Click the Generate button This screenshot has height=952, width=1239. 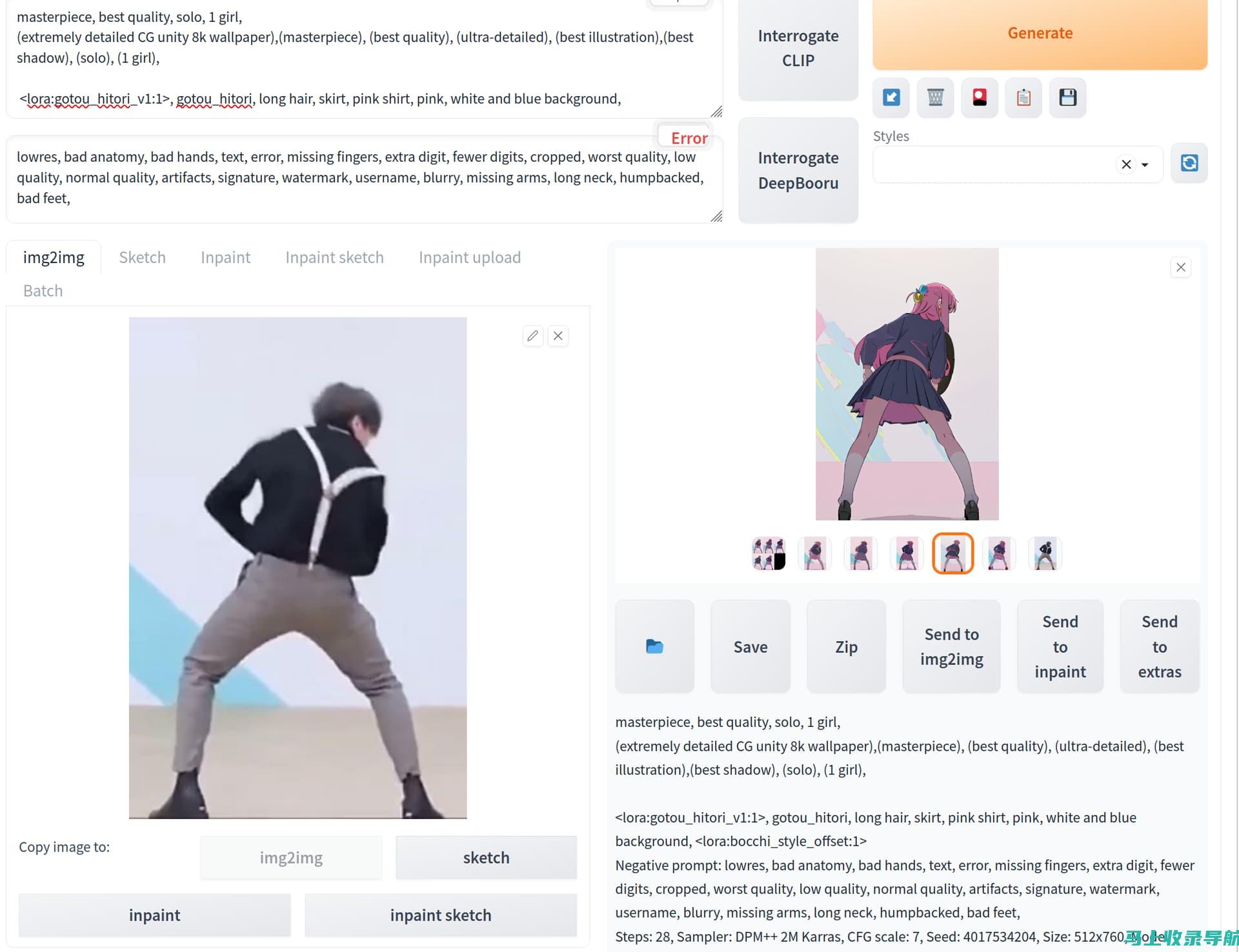click(1040, 32)
